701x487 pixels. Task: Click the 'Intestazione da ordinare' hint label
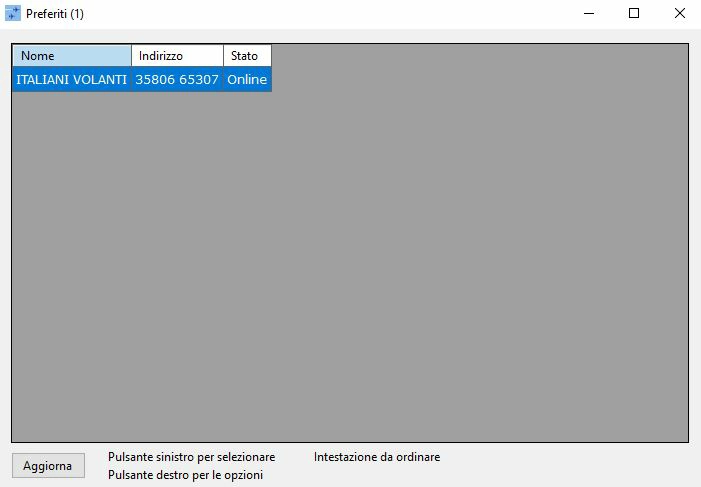(x=376, y=457)
